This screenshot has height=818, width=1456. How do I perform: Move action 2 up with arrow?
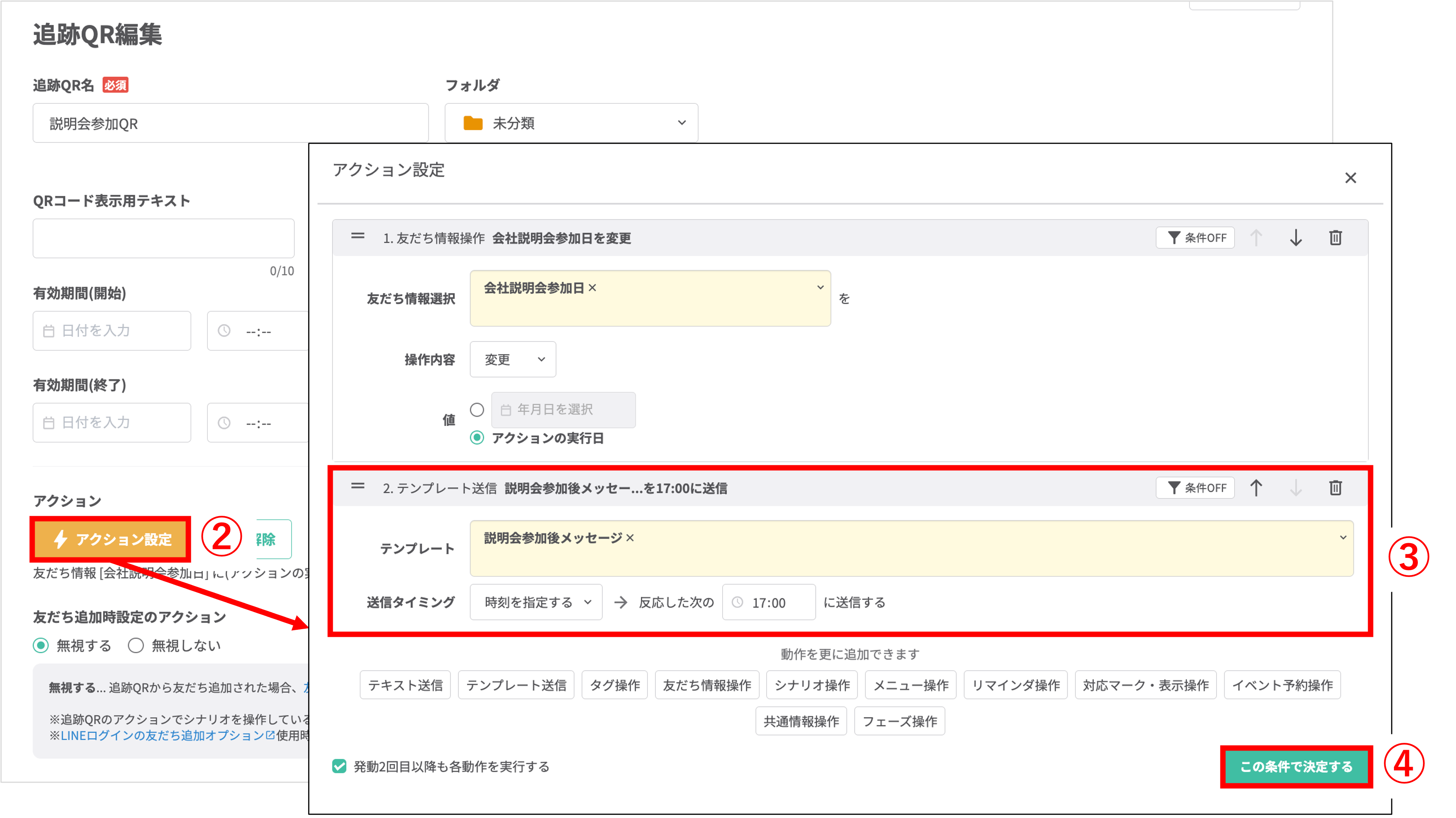1256,488
